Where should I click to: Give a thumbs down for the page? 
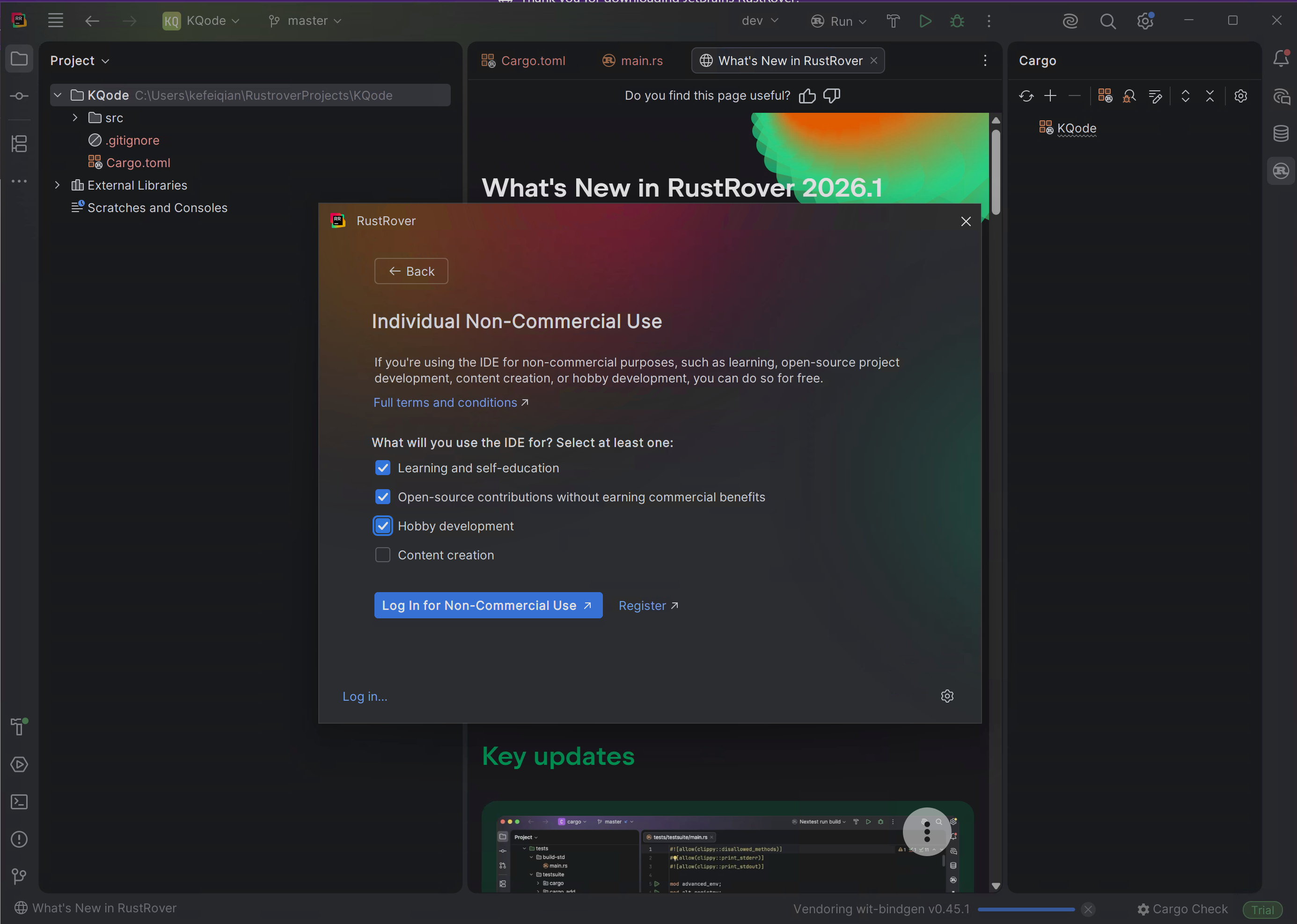coord(832,96)
